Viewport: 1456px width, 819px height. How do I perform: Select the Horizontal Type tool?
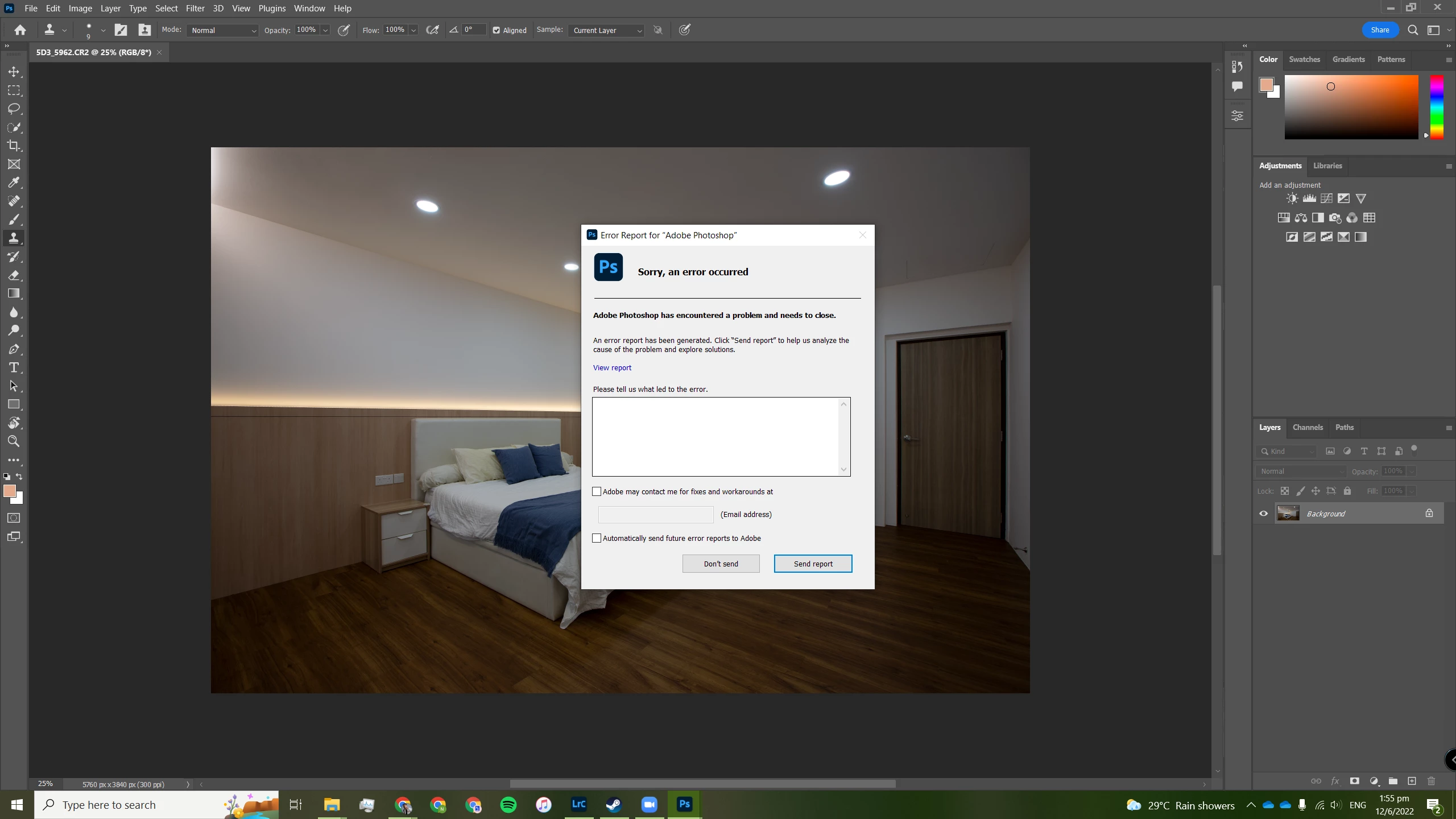(14, 367)
